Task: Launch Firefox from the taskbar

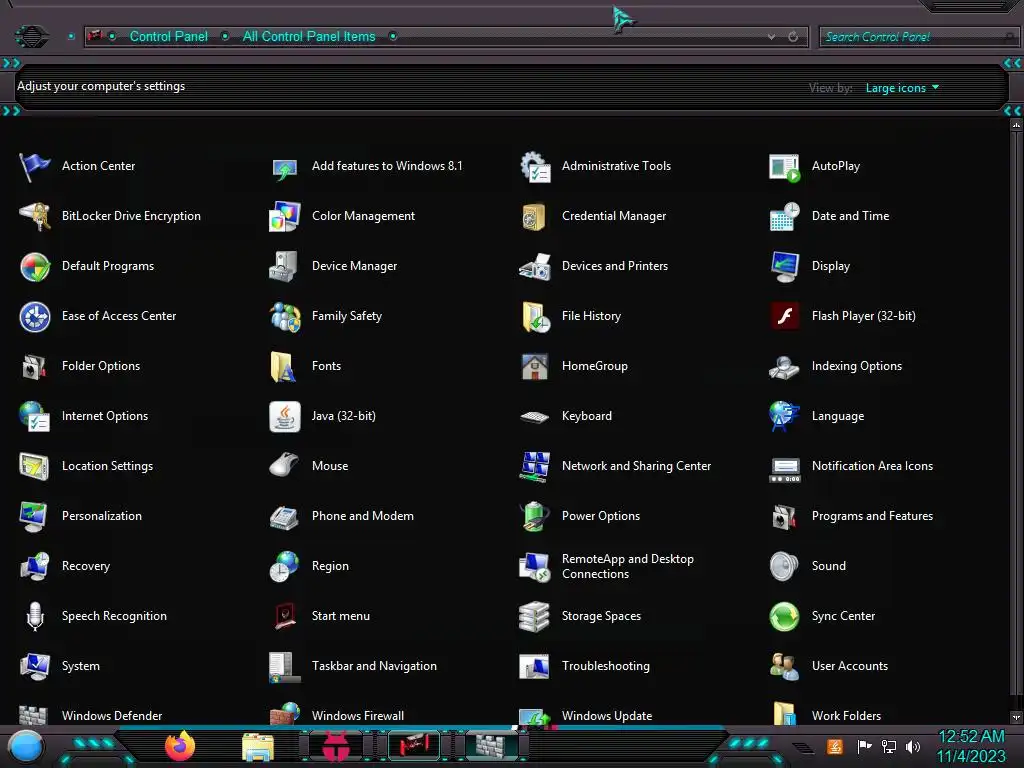Action: [180, 746]
